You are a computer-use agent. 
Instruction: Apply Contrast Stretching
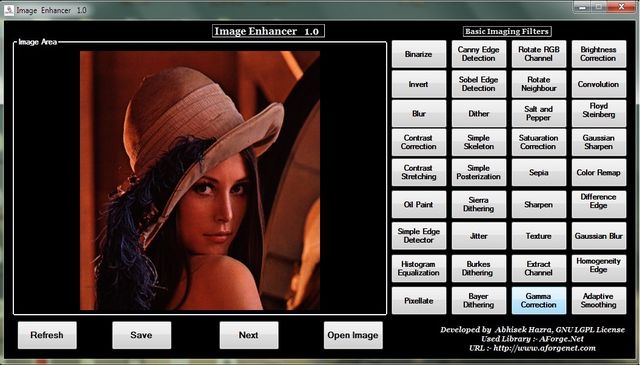point(419,172)
